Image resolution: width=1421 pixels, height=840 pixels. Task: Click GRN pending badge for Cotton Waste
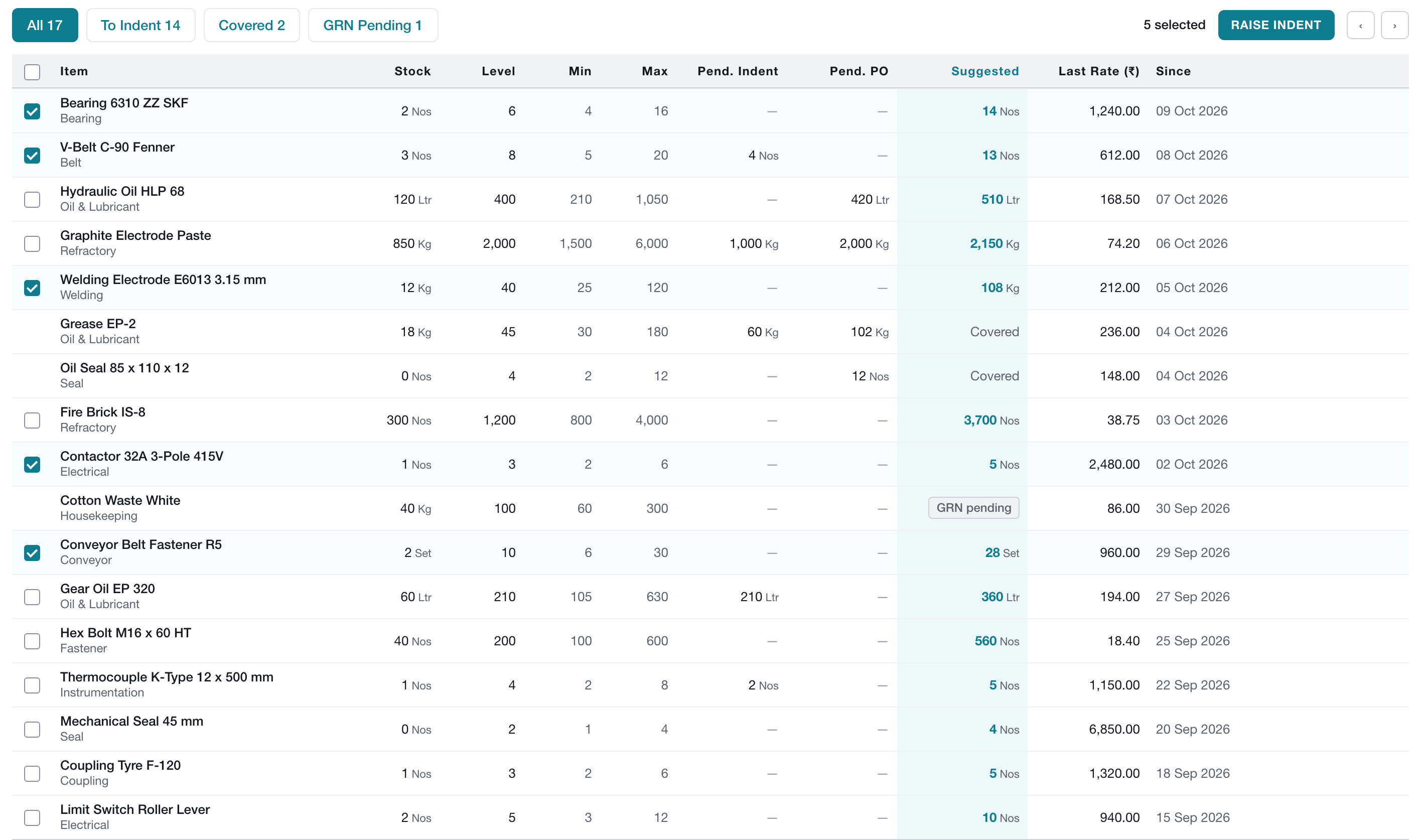pos(973,508)
